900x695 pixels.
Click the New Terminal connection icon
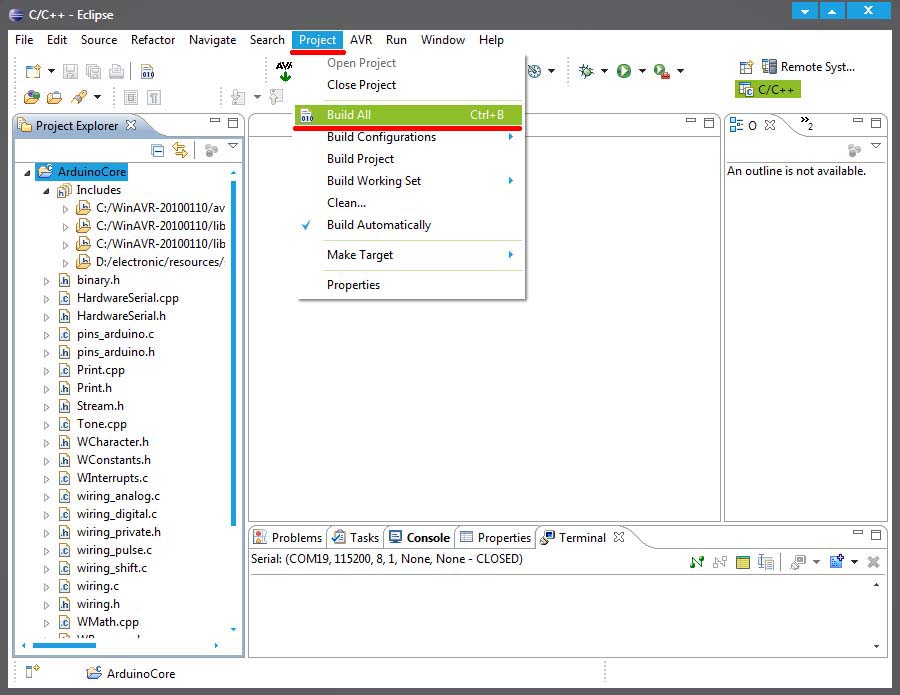[837, 561]
